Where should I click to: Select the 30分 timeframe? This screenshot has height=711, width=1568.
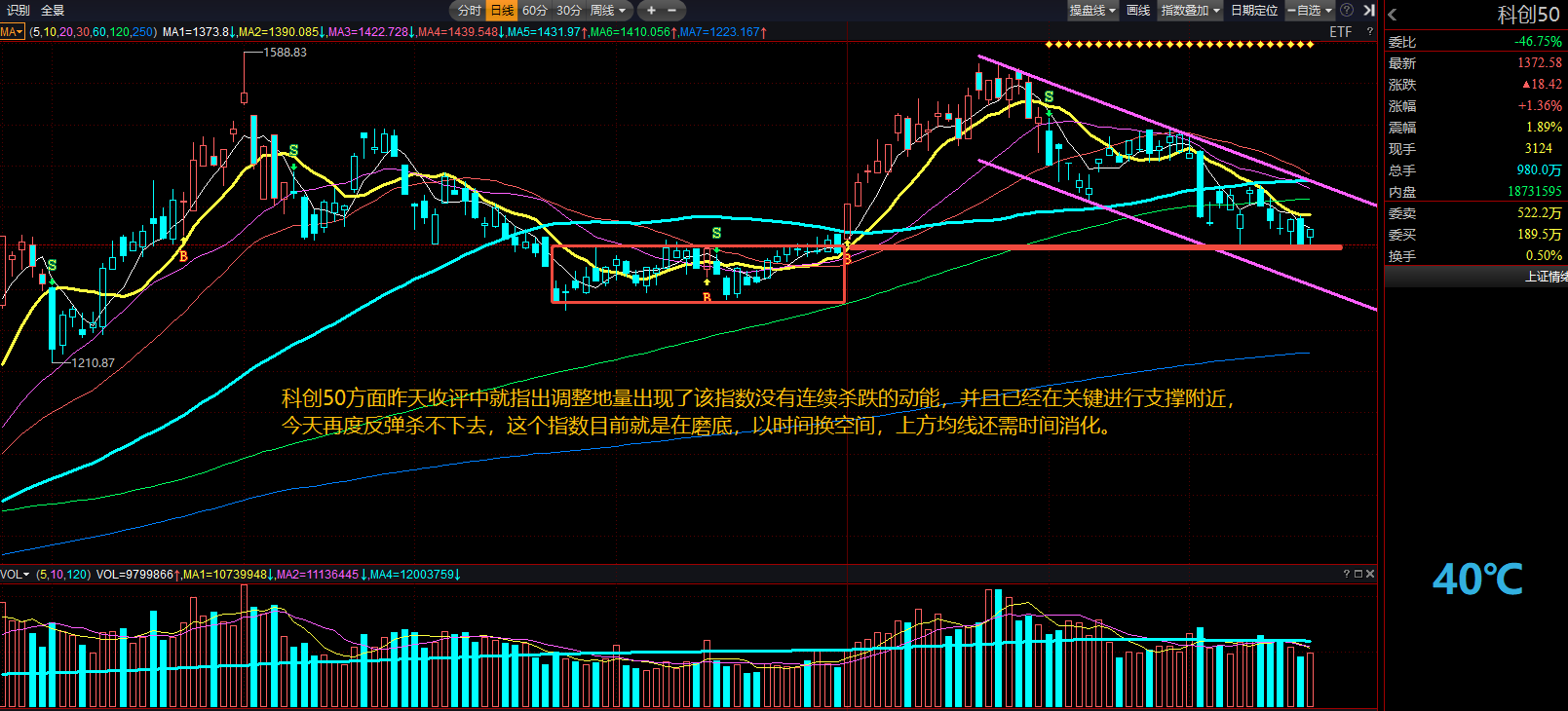click(569, 11)
